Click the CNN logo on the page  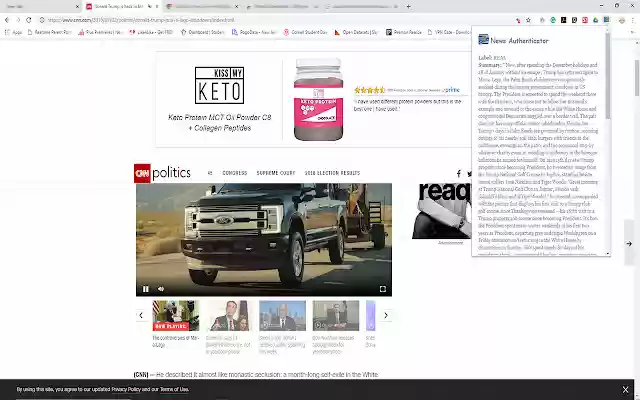[142, 173]
